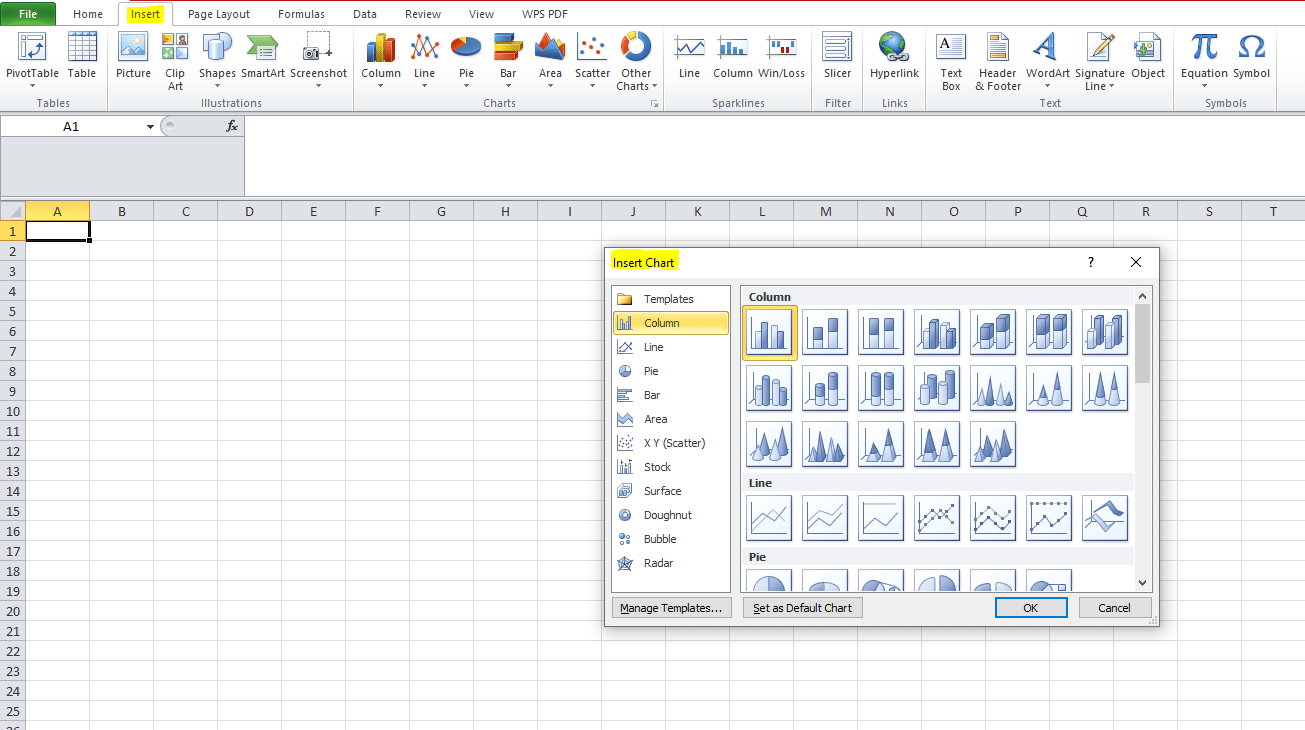
Task: Select Surface in the chart category list
Action: [670, 491]
